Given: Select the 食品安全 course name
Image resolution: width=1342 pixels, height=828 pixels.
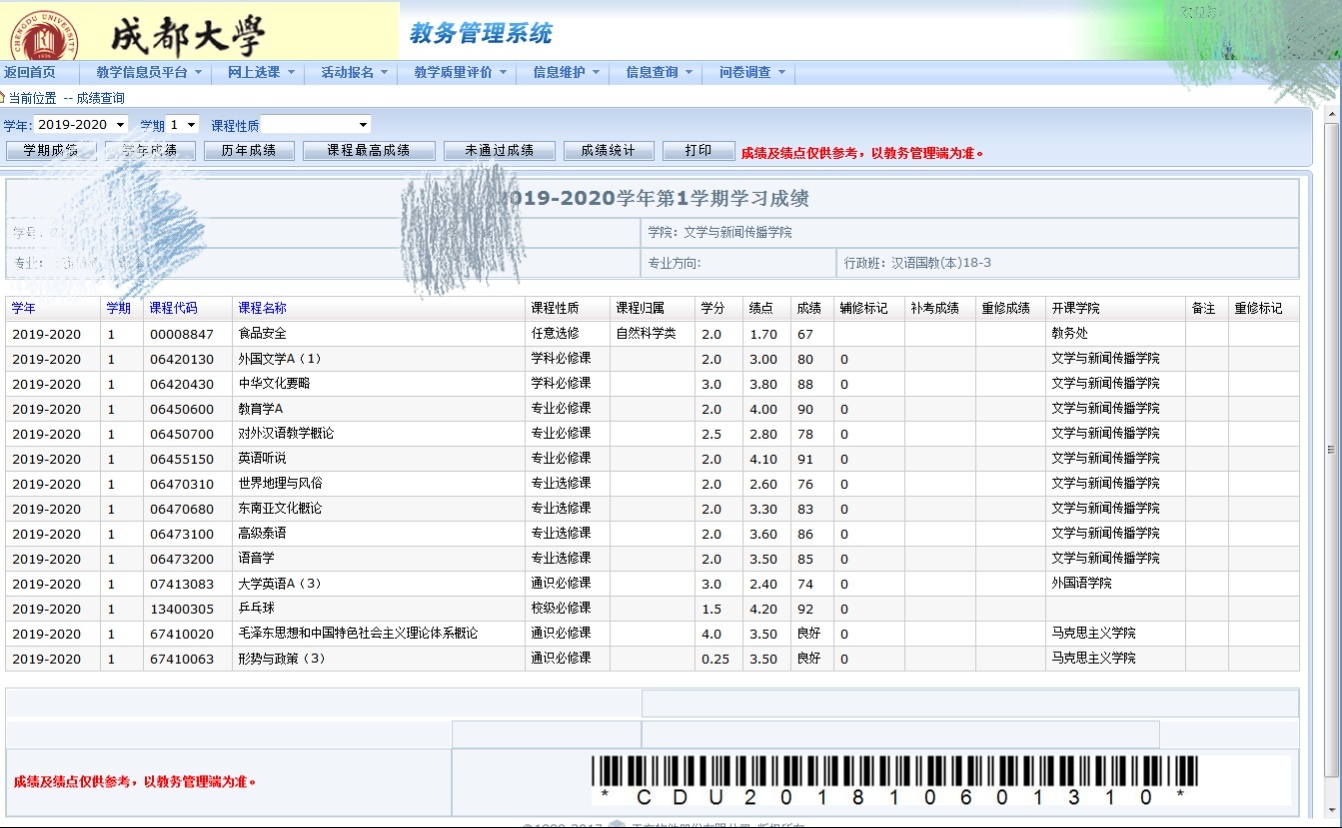Looking at the screenshot, I should pos(262,334).
